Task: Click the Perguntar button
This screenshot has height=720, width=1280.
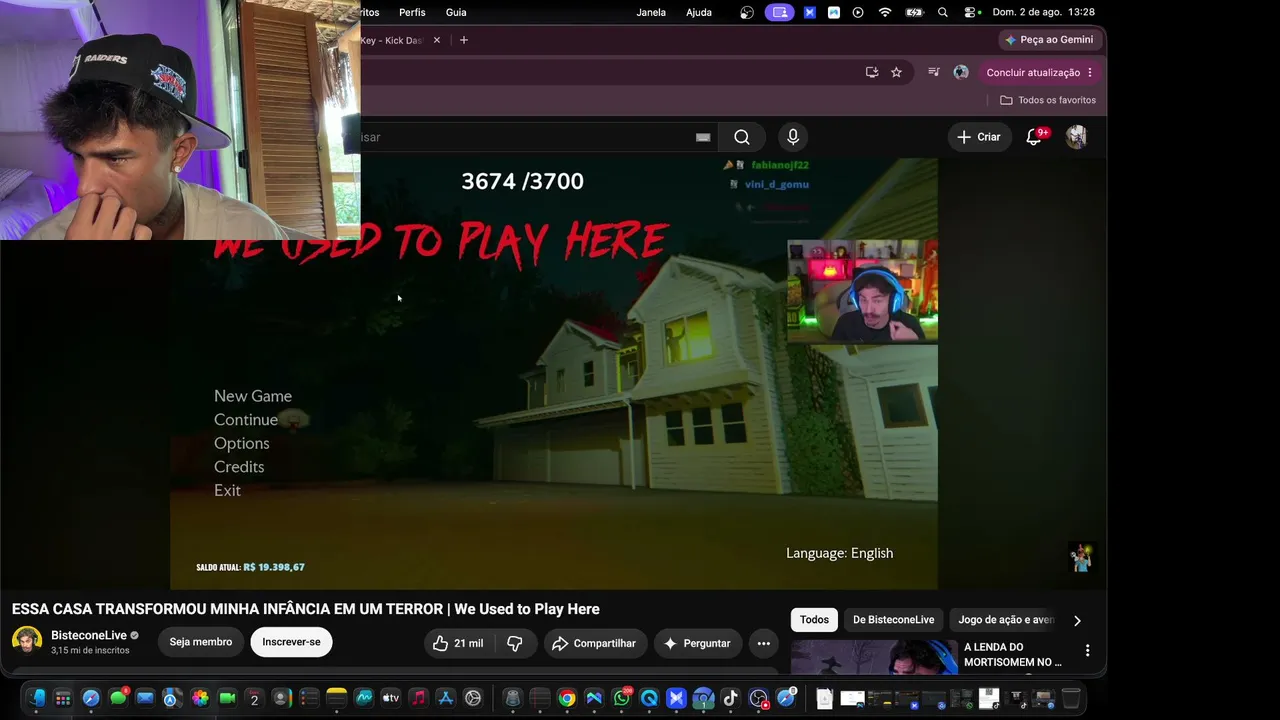Action: point(696,643)
